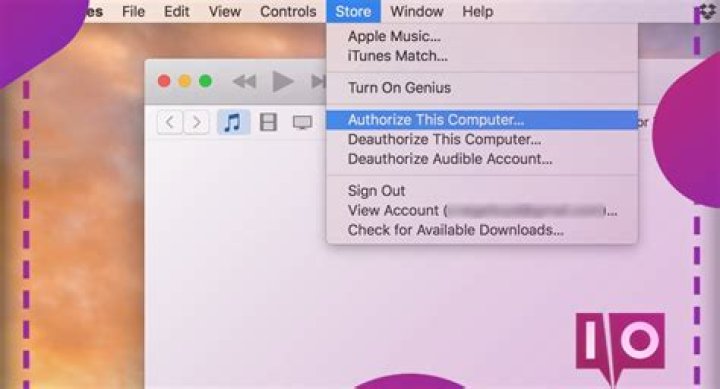Maximize iTunes with green button
This screenshot has height=389, width=720.
[x=205, y=81]
